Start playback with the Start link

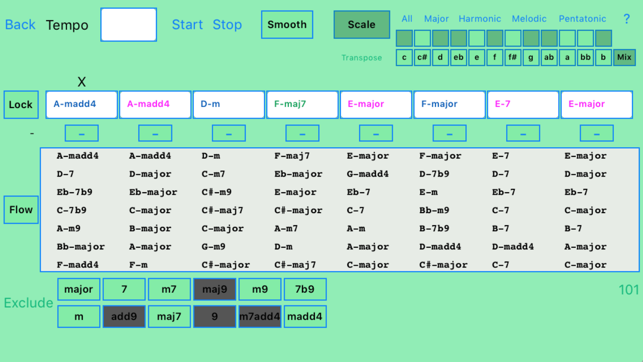[x=187, y=25]
